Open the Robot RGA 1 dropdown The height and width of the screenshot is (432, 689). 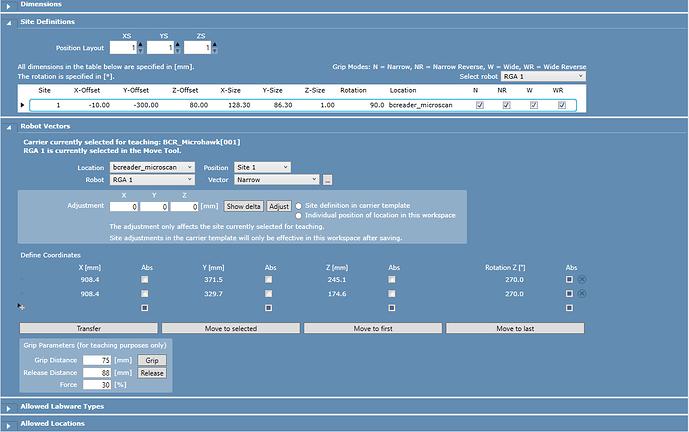[x=152, y=179]
